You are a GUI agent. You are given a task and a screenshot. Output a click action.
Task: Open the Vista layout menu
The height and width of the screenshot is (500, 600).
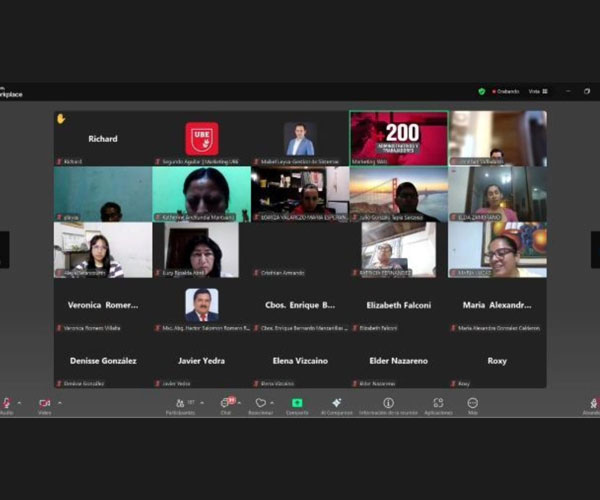pos(538,91)
